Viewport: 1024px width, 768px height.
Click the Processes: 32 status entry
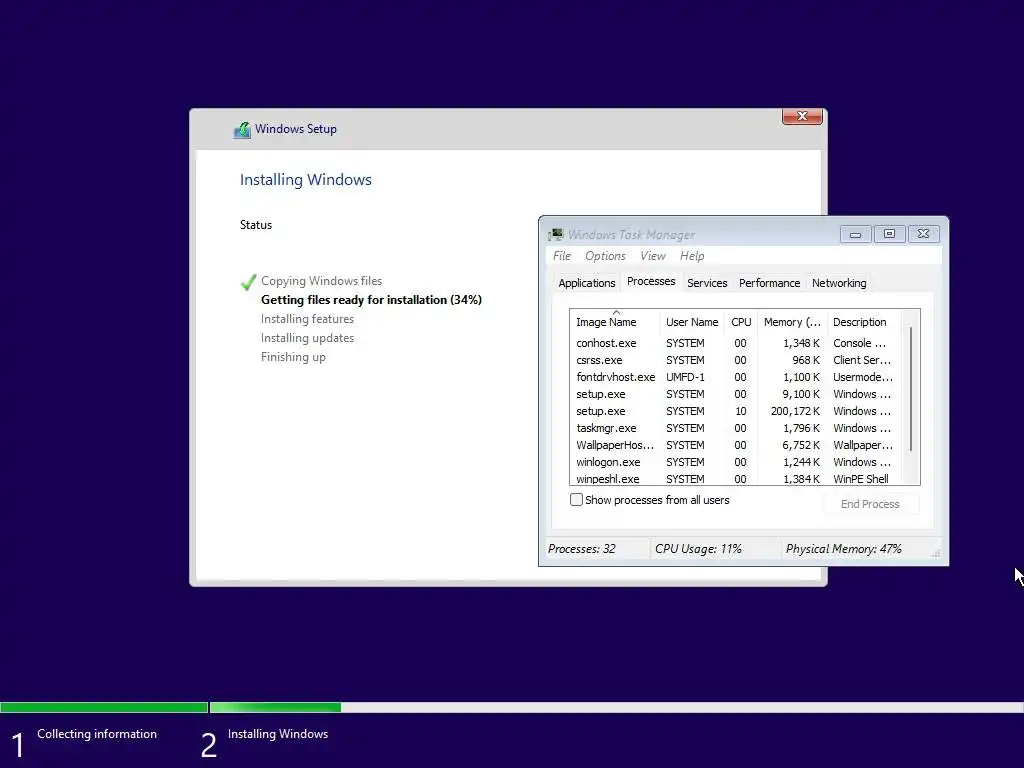click(581, 549)
